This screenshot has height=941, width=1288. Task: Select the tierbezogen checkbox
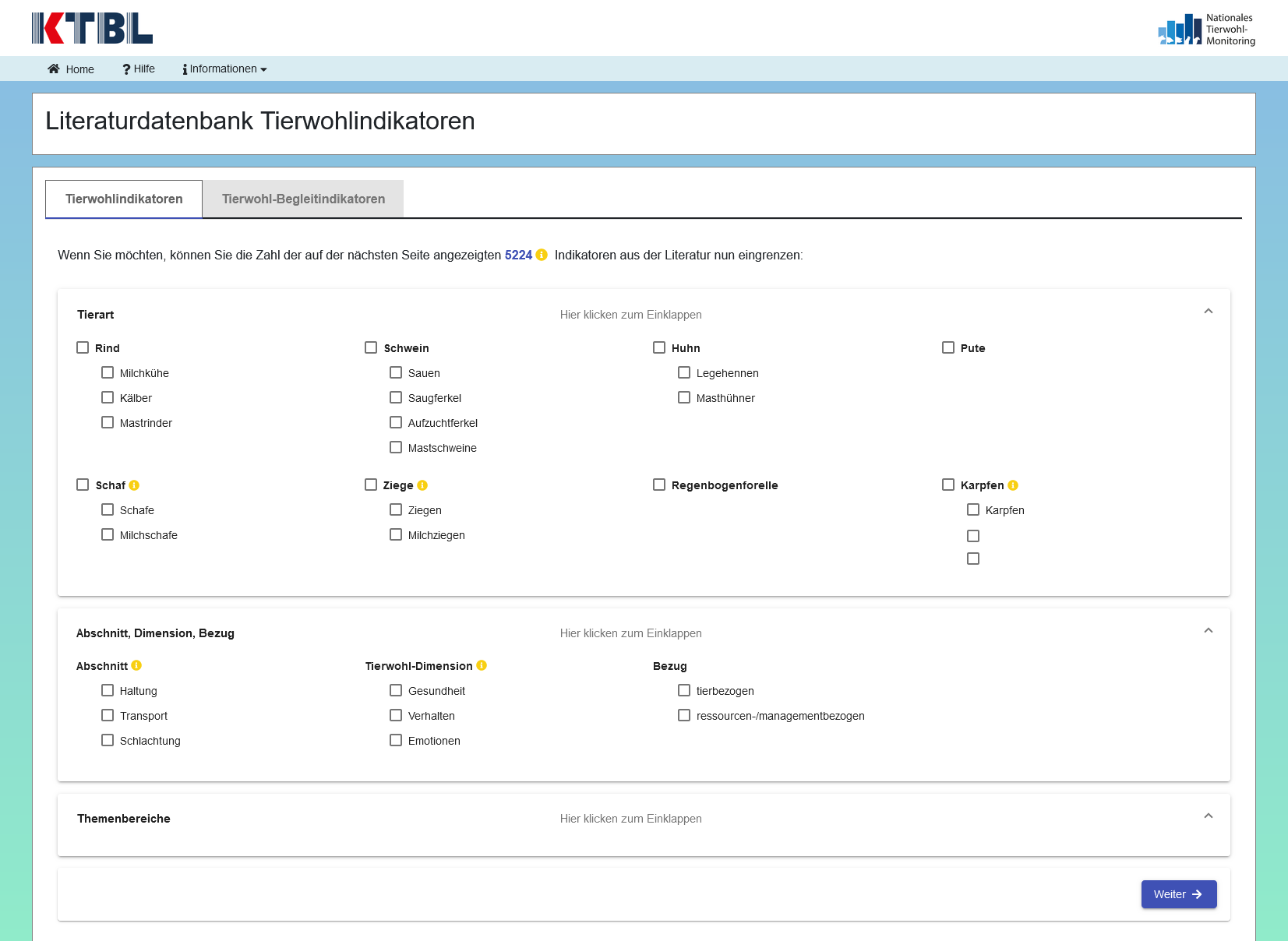684,690
